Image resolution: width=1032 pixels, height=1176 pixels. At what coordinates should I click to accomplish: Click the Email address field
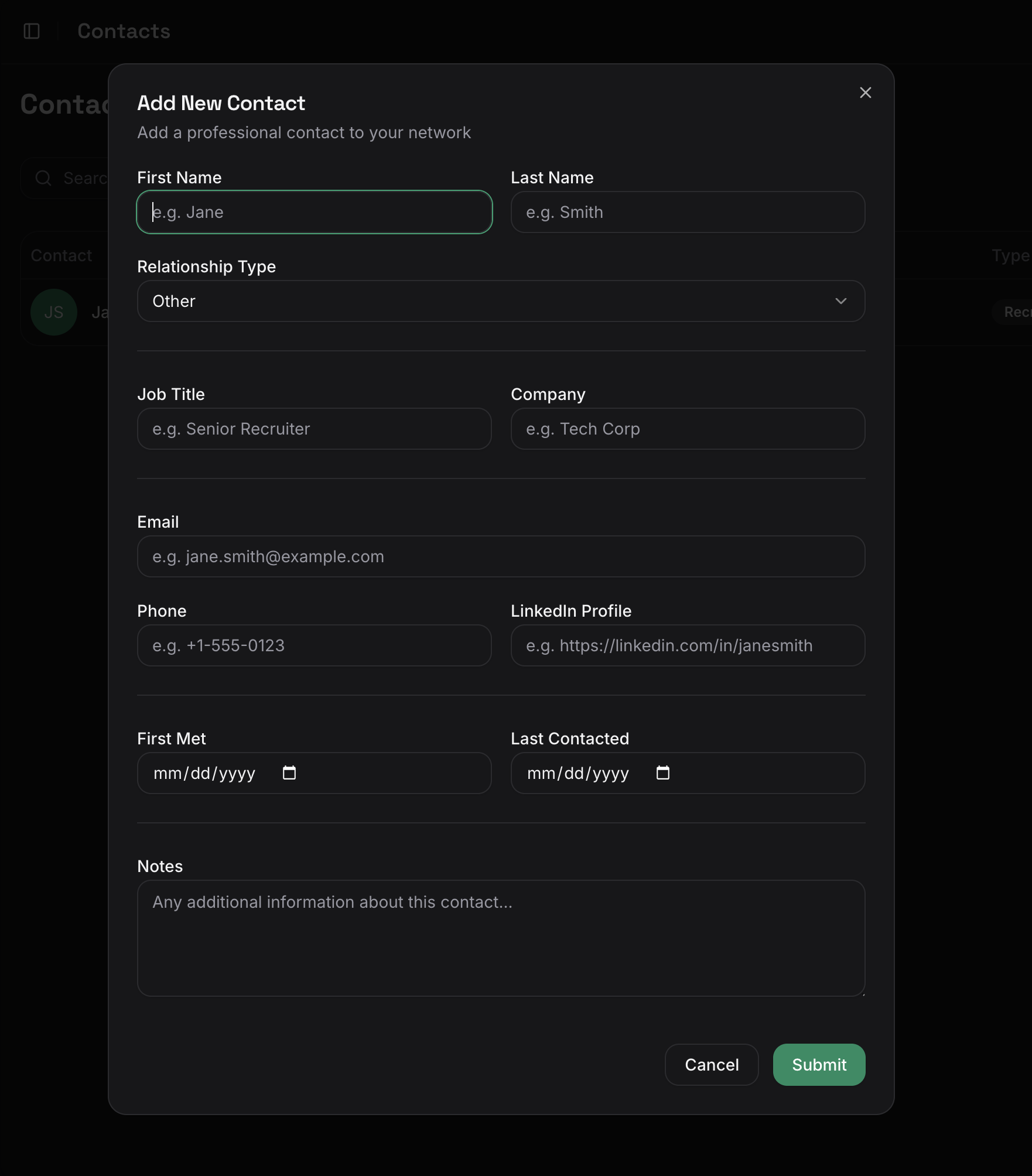pyautogui.click(x=501, y=556)
